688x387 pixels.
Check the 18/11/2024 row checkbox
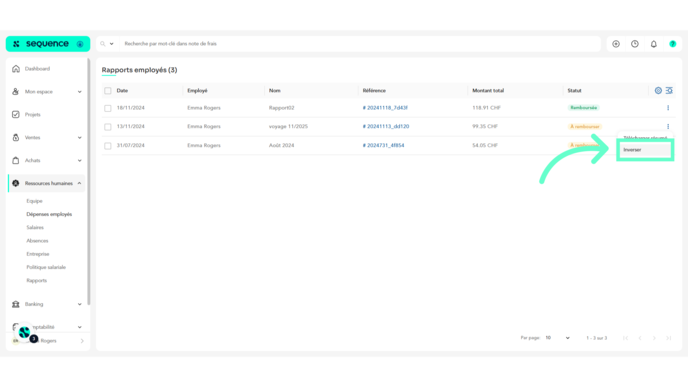(x=108, y=108)
